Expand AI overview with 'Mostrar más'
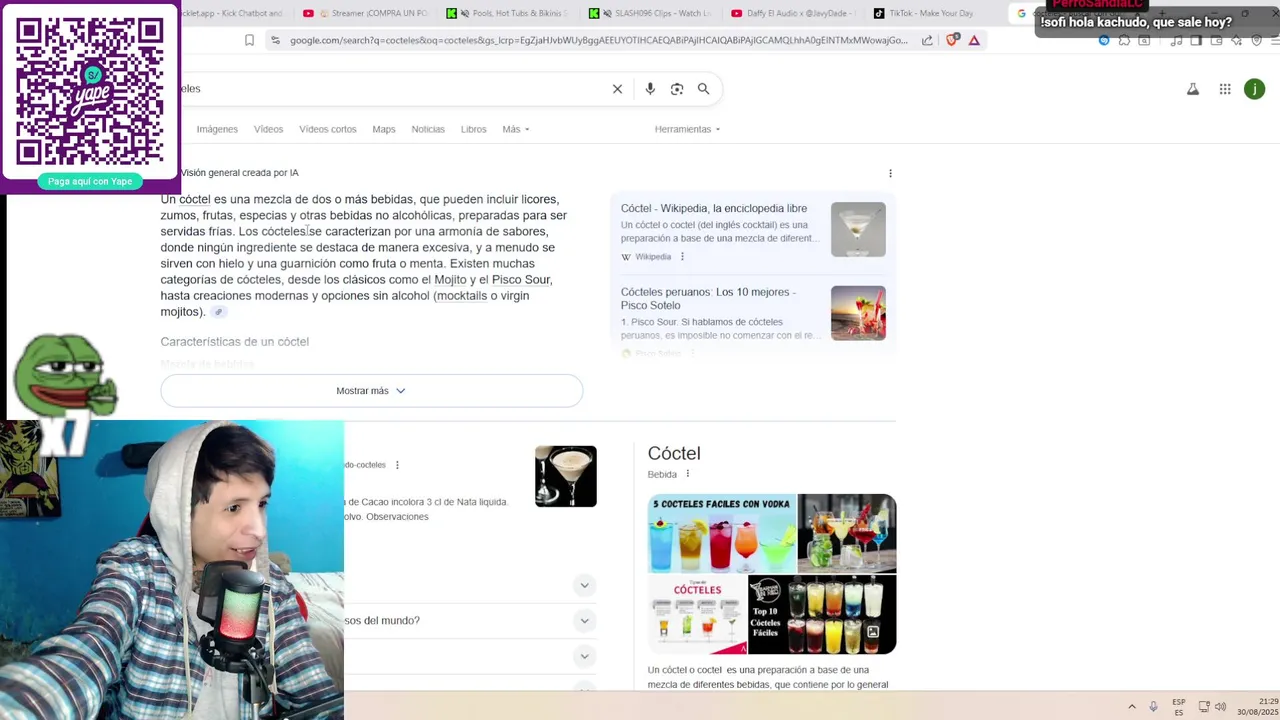Image resolution: width=1280 pixels, height=720 pixels. point(371,391)
